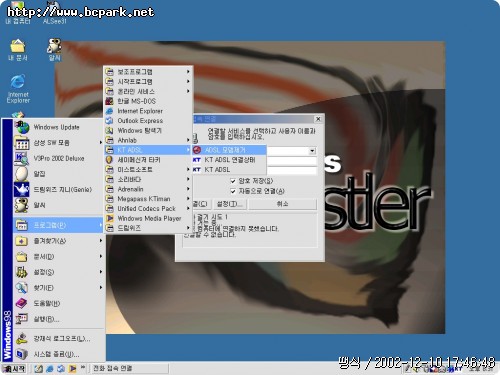Expand the quick launch overflow chevron

click(83, 367)
